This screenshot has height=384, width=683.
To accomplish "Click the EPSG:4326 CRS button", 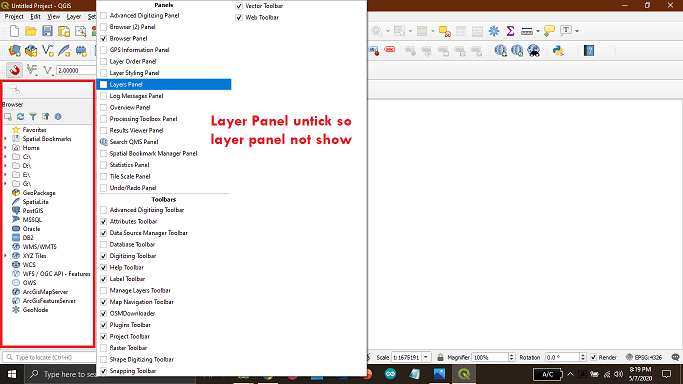I will 644,357.
